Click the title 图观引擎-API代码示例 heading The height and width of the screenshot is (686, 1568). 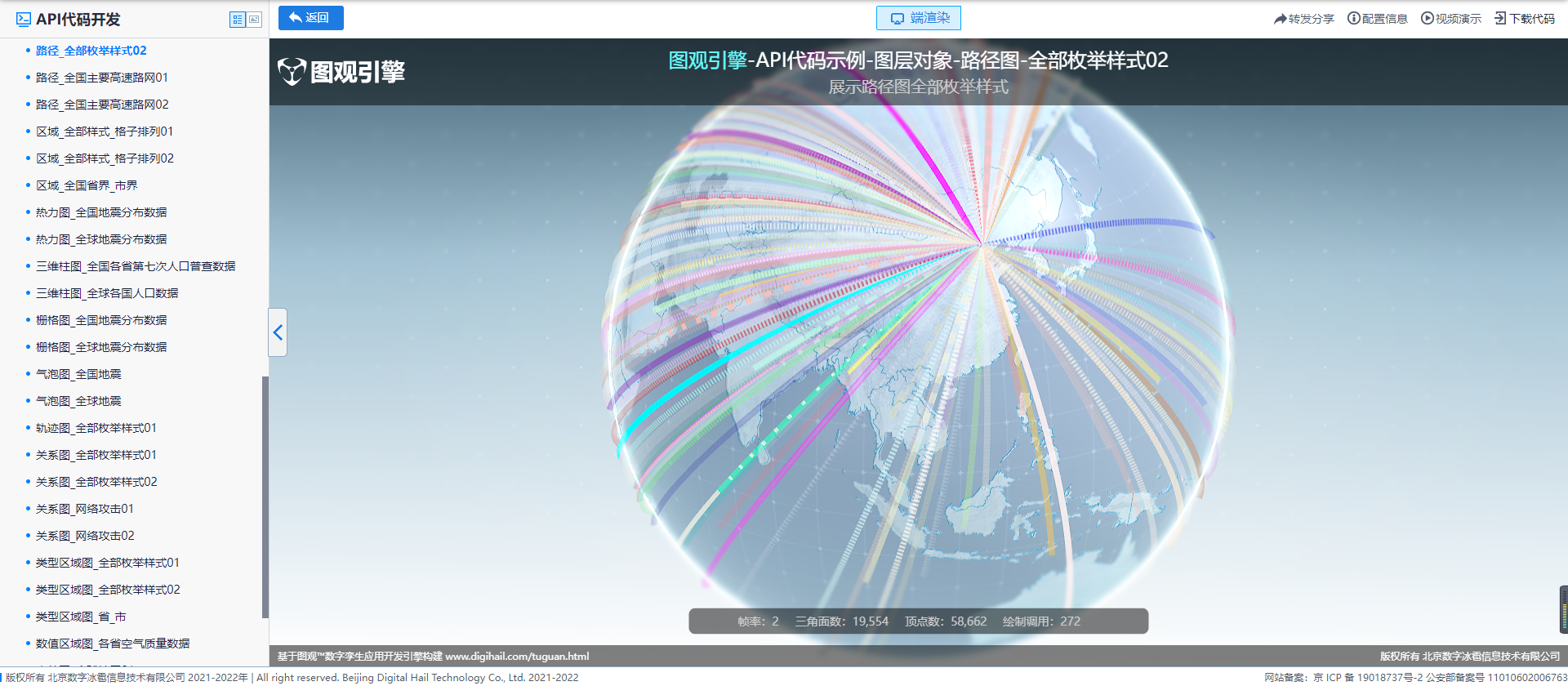pyautogui.click(x=918, y=60)
